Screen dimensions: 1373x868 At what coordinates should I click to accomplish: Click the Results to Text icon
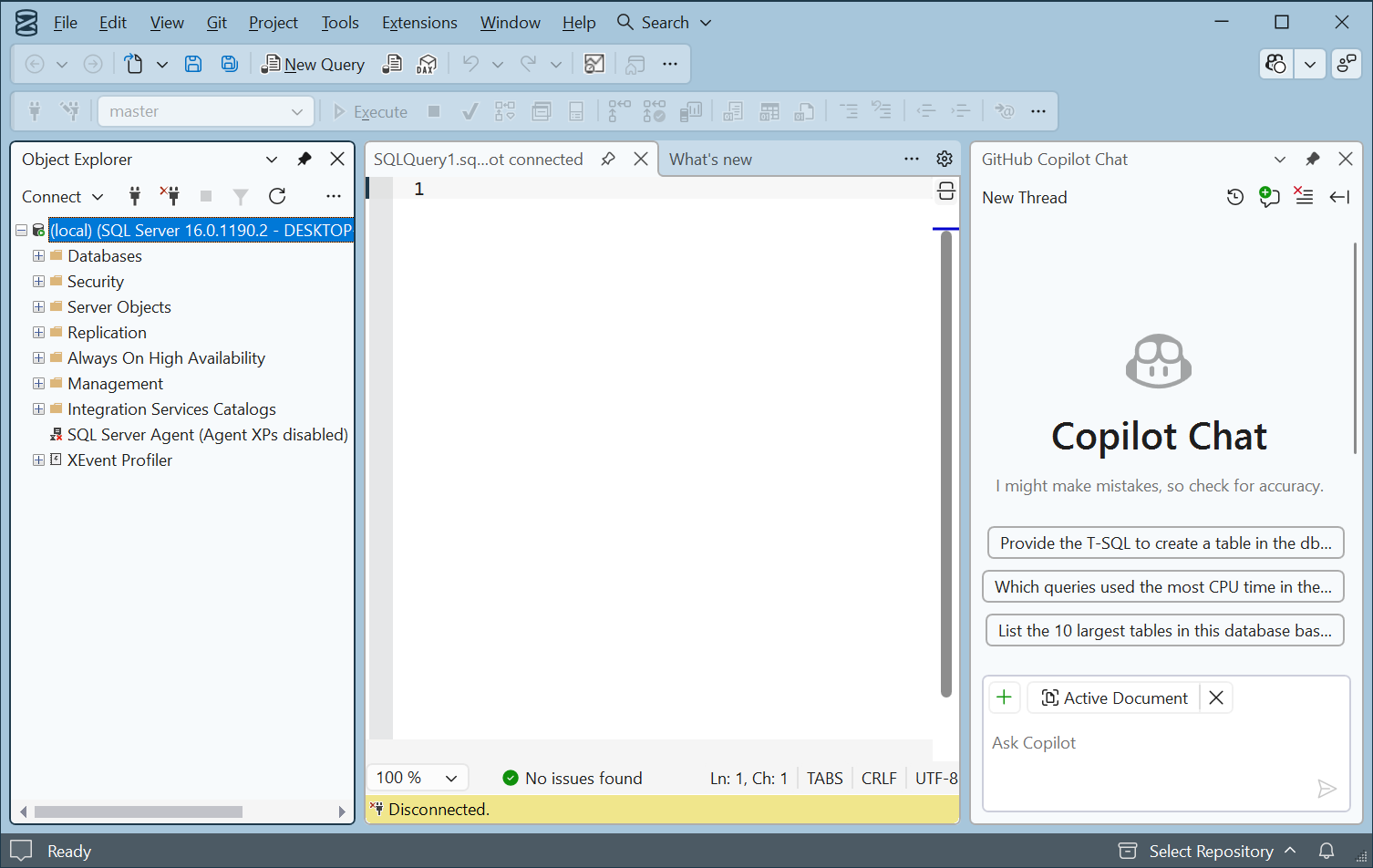coord(734,111)
